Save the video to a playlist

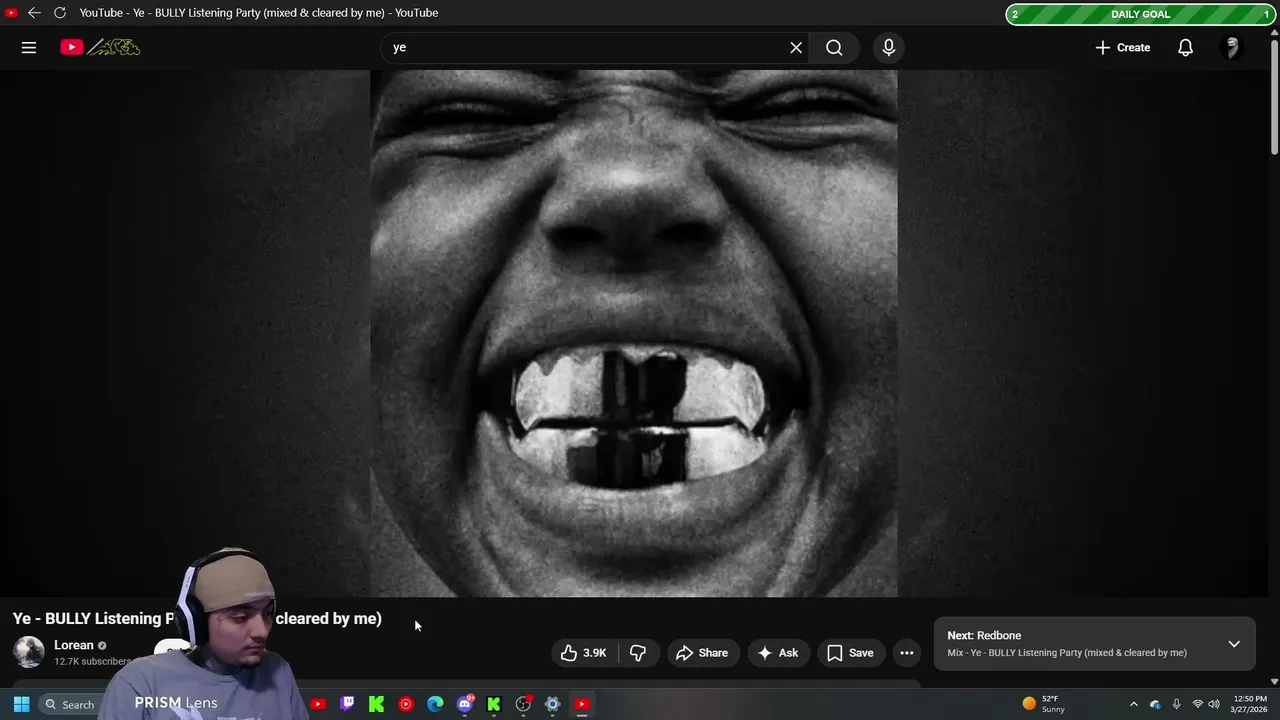coord(850,653)
